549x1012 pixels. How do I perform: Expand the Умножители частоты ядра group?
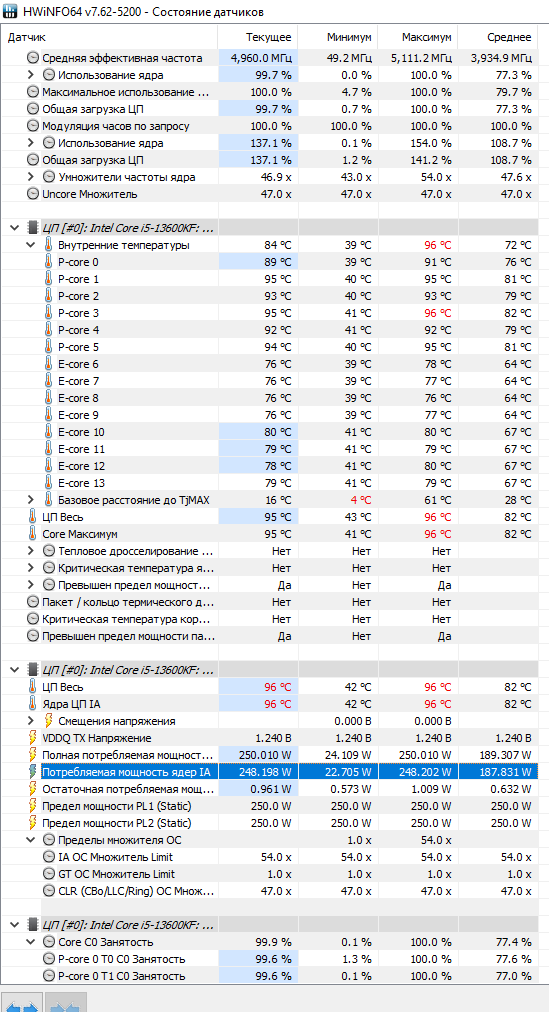(x=30, y=177)
